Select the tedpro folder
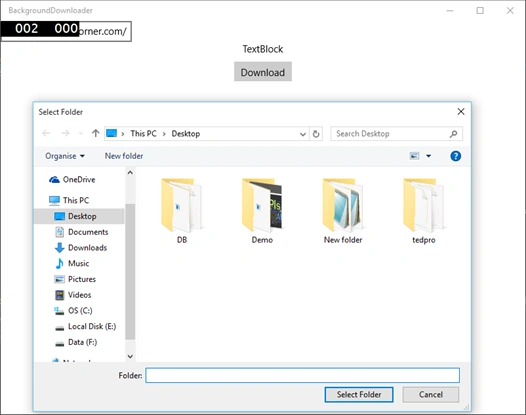The width and height of the screenshot is (526, 415). click(x=423, y=211)
